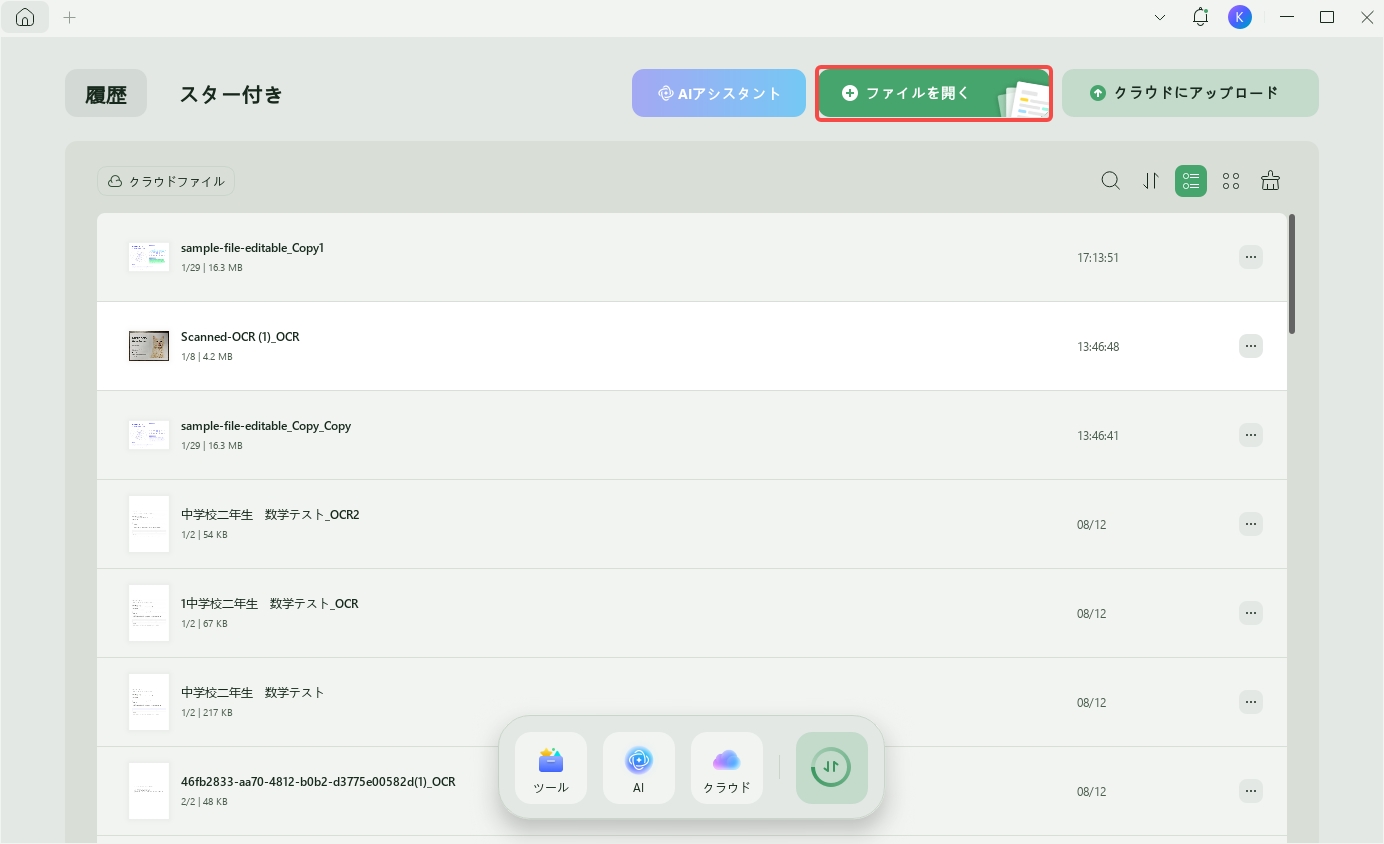1384x844 pixels.
Task: Open more options for 1中学校二年生 数学テスト_OCR
Action: (x=1250, y=613)
